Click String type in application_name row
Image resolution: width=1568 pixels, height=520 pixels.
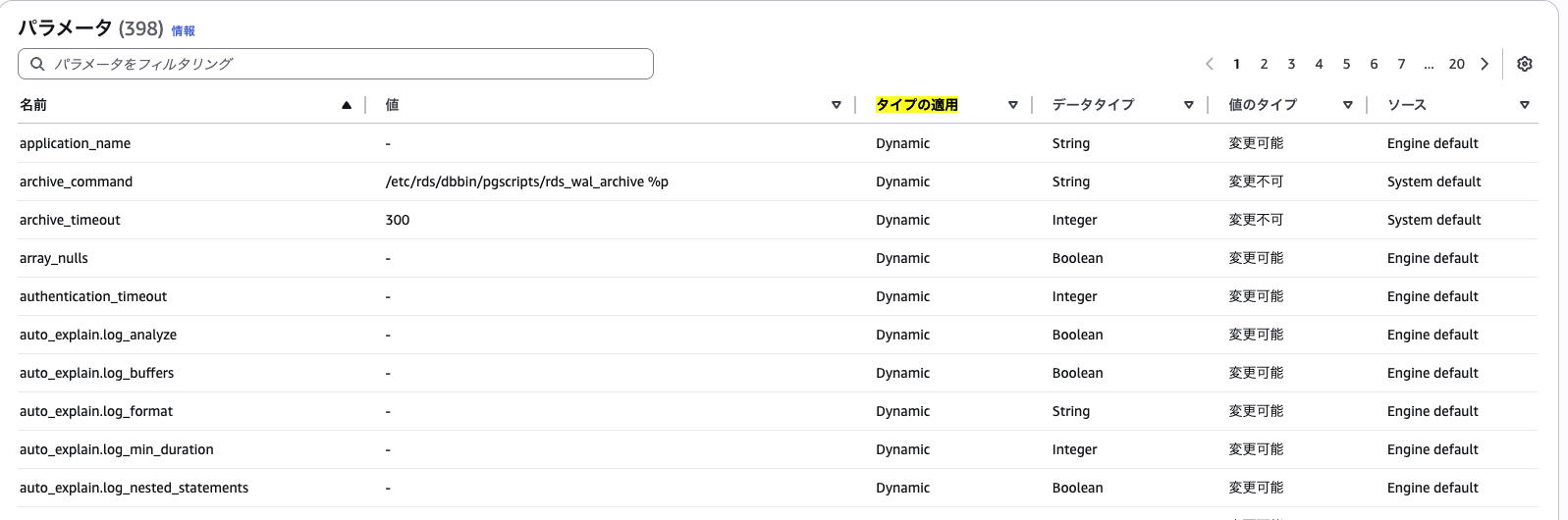[1071, 143]
